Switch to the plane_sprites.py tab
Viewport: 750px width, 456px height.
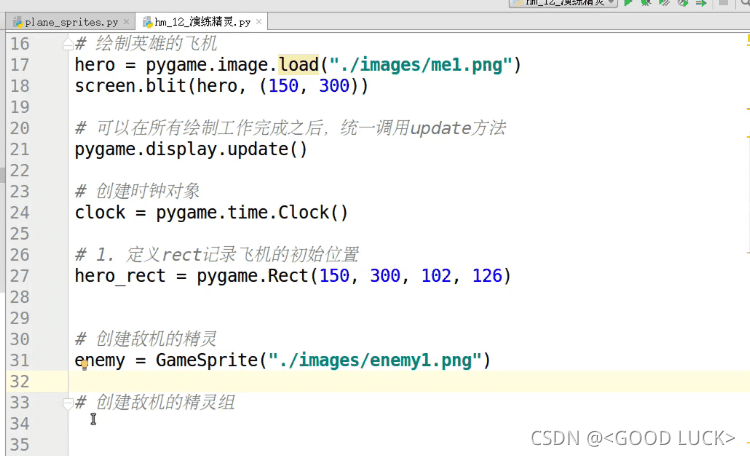point(71,22)
